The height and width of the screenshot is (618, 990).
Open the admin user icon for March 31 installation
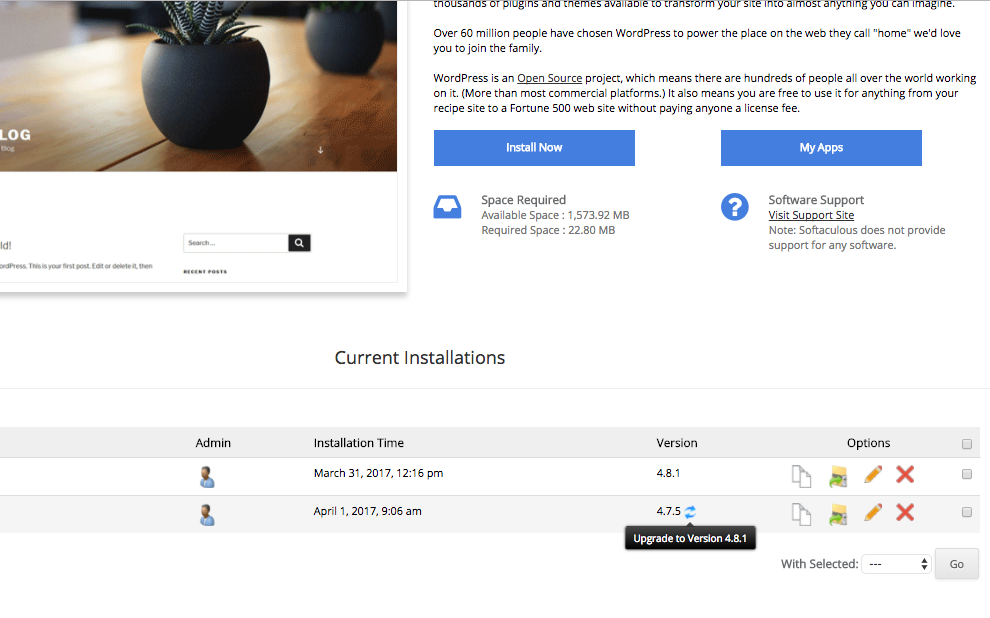click(207, 477)
